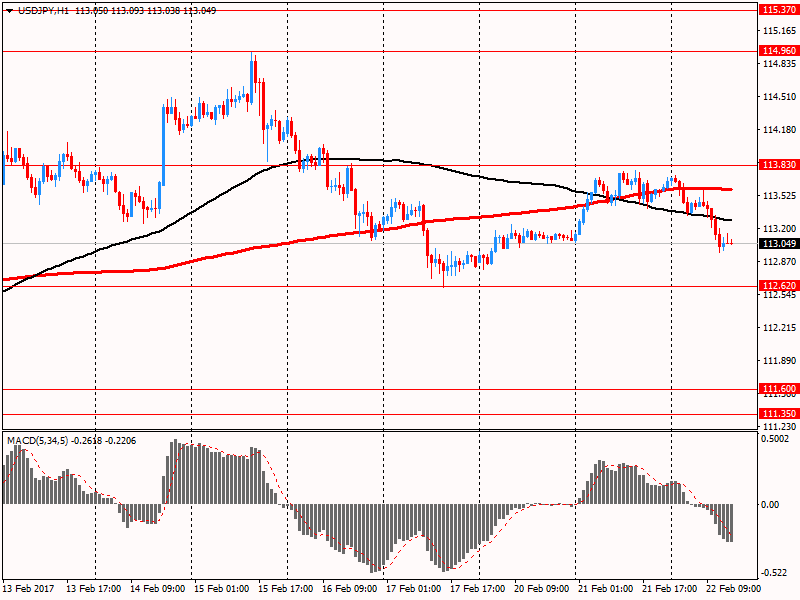
Task: Click the 113.525 price scale value
Action: point(779,195)
